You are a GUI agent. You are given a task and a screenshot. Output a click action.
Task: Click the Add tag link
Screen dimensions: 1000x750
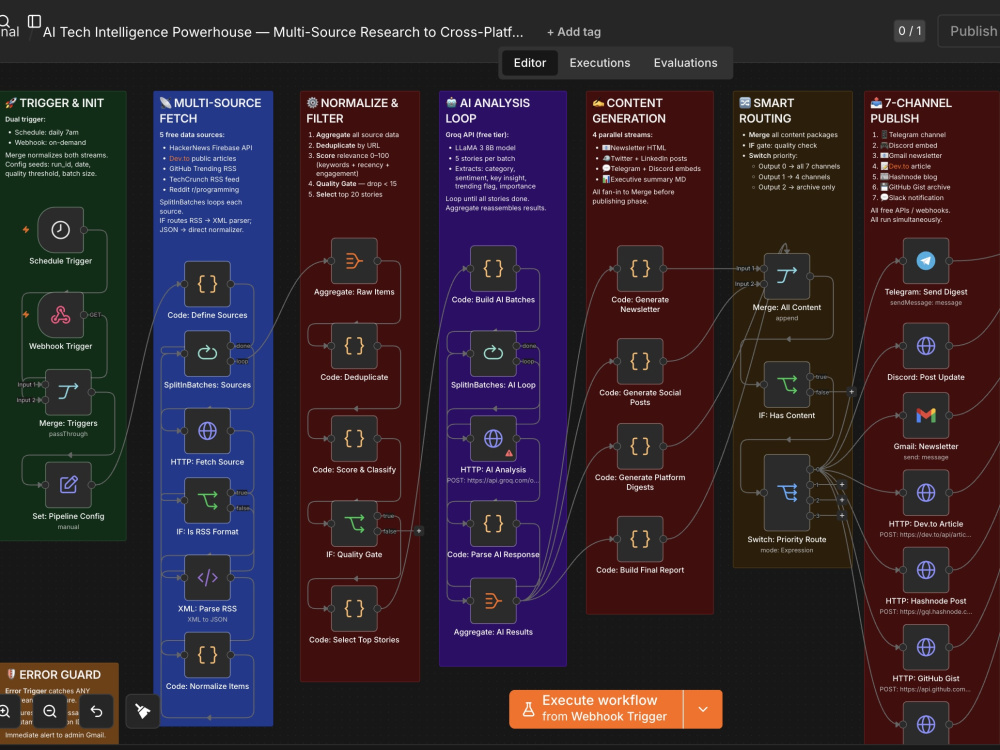click(573, 32)
